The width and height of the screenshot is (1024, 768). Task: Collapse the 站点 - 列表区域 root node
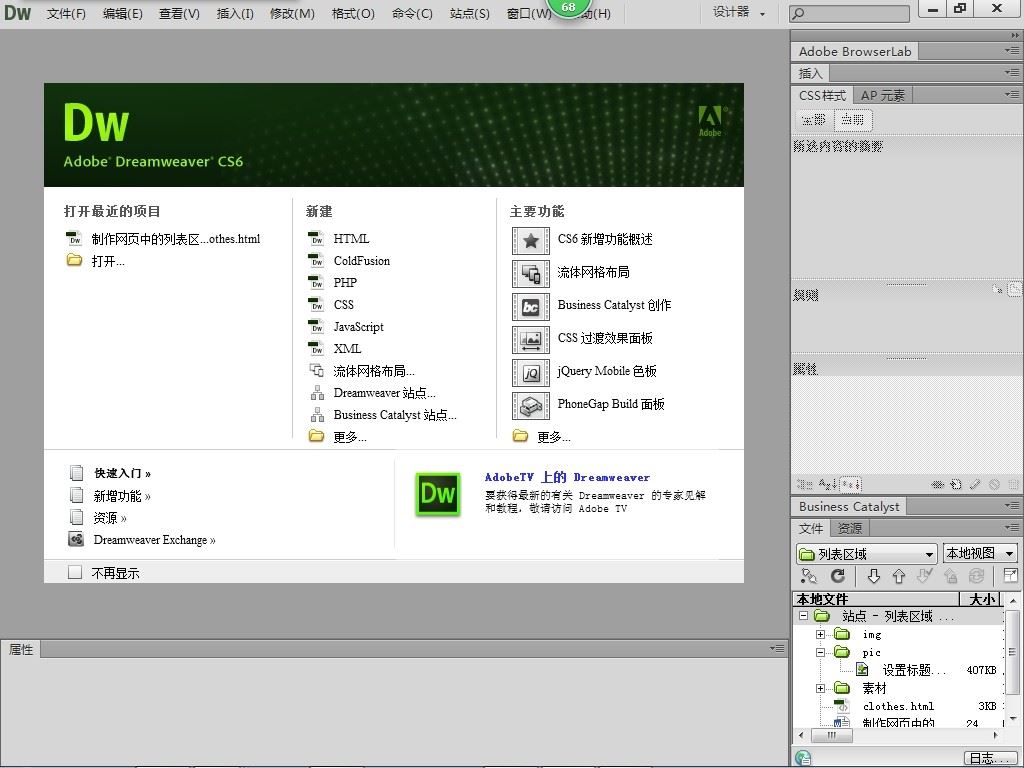803,616
